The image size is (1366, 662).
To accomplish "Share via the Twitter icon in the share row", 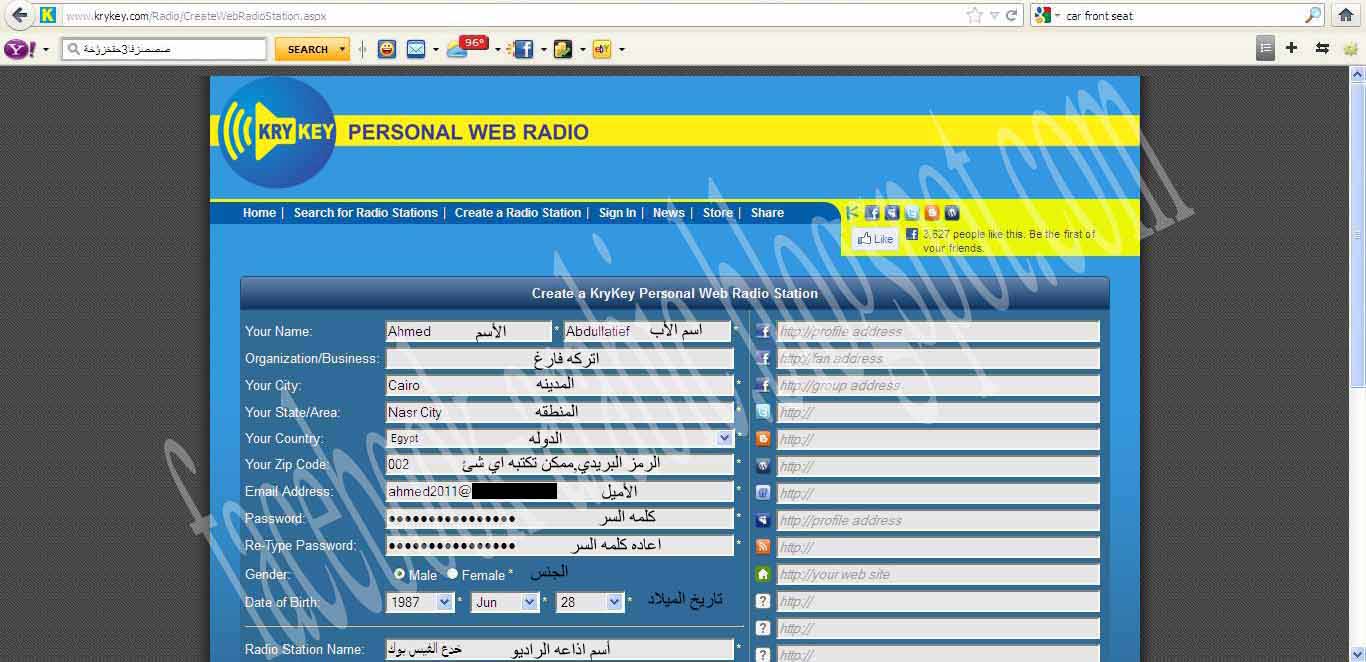I will (x=912, y=212).
